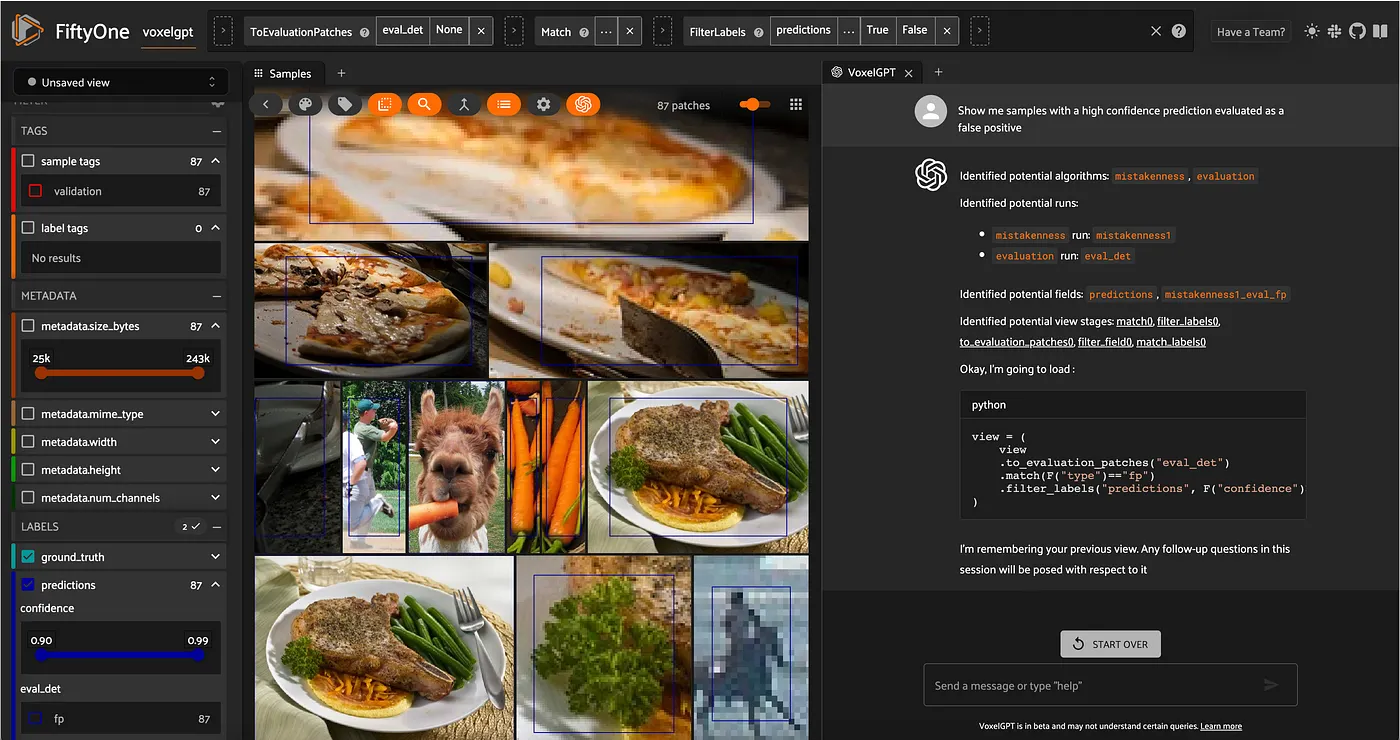Open the Learn more link

[1221, 726]
